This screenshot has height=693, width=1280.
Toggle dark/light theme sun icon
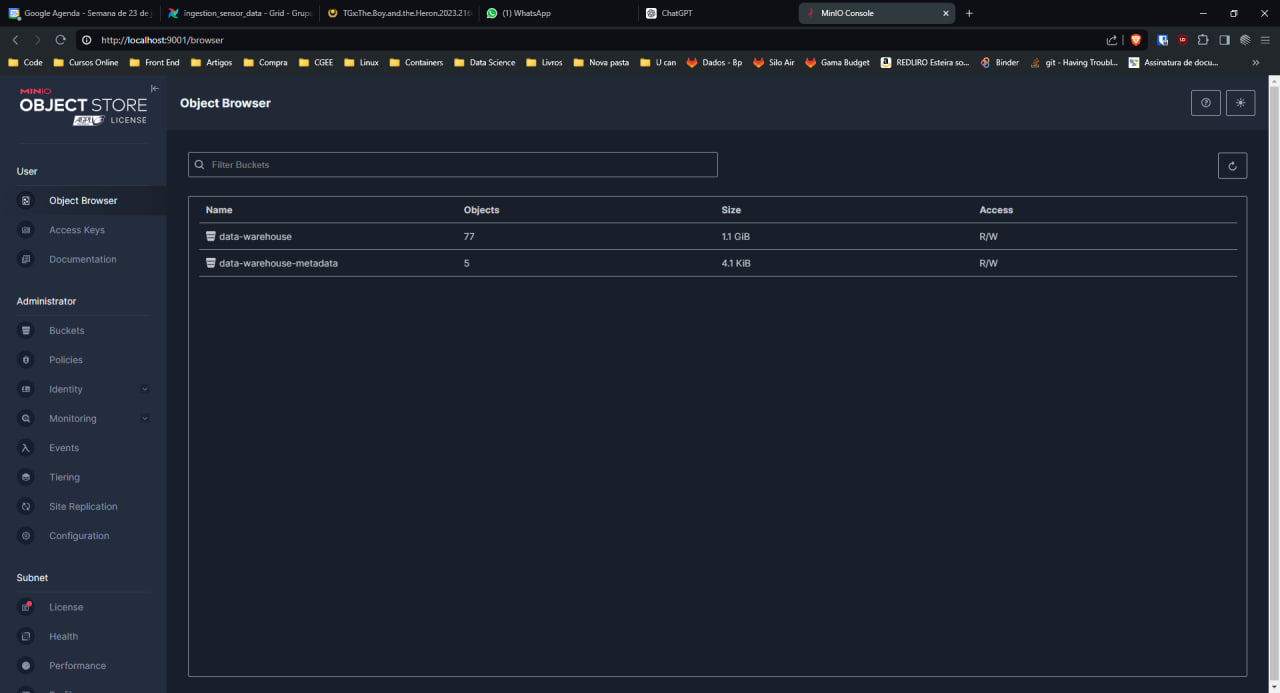[1240, 103]
